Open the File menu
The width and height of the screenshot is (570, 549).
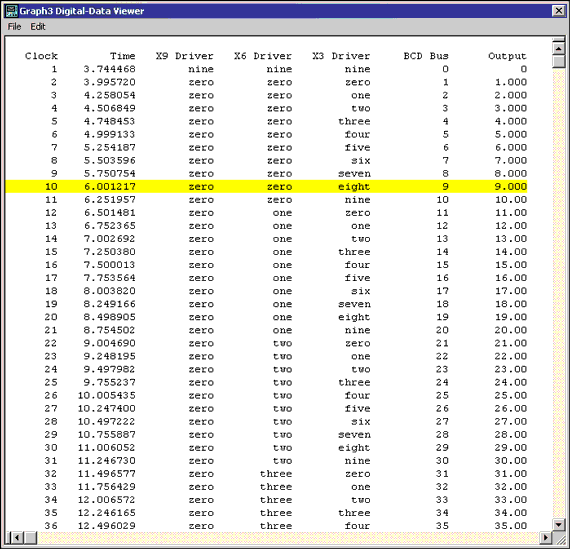[x=15, y=27]
